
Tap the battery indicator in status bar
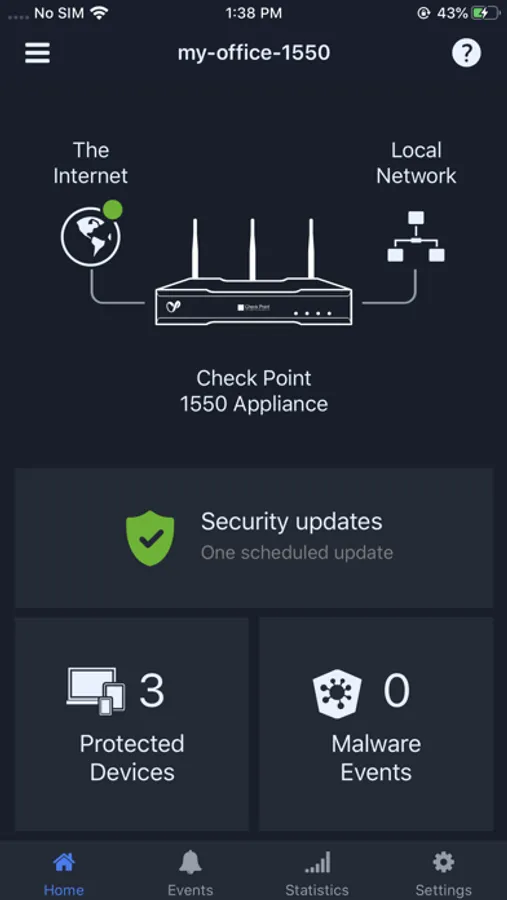[486, 13]
